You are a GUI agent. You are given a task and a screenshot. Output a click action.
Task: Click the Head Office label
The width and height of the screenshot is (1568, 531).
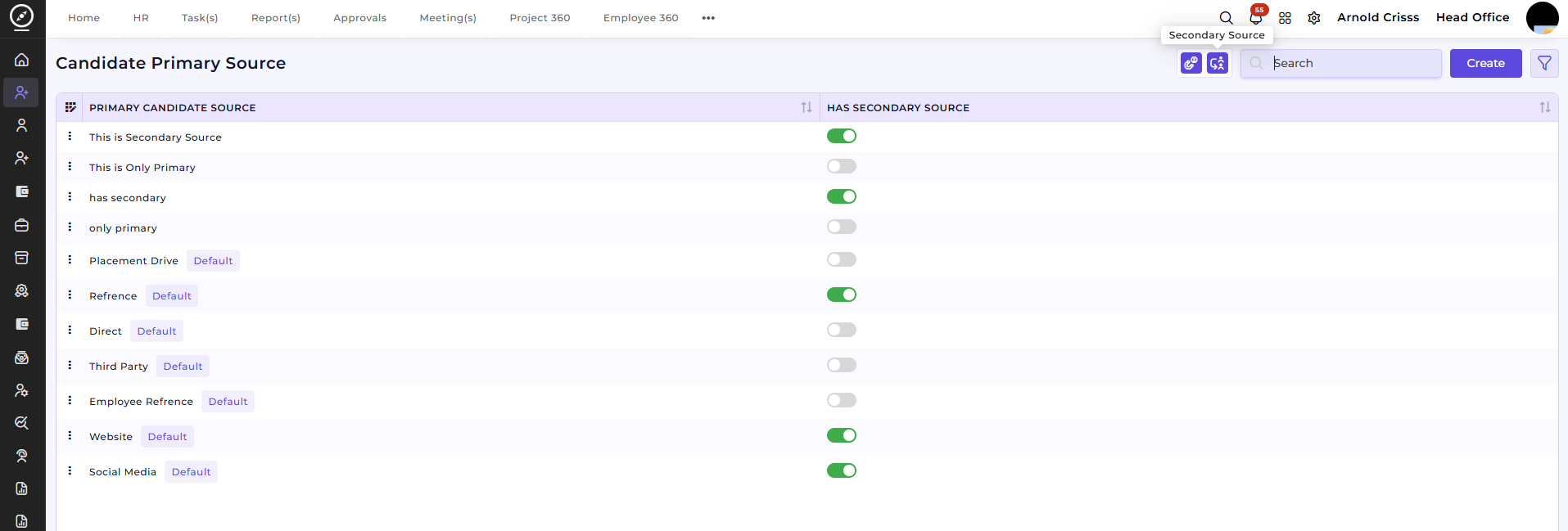[x=1472, y=17]
